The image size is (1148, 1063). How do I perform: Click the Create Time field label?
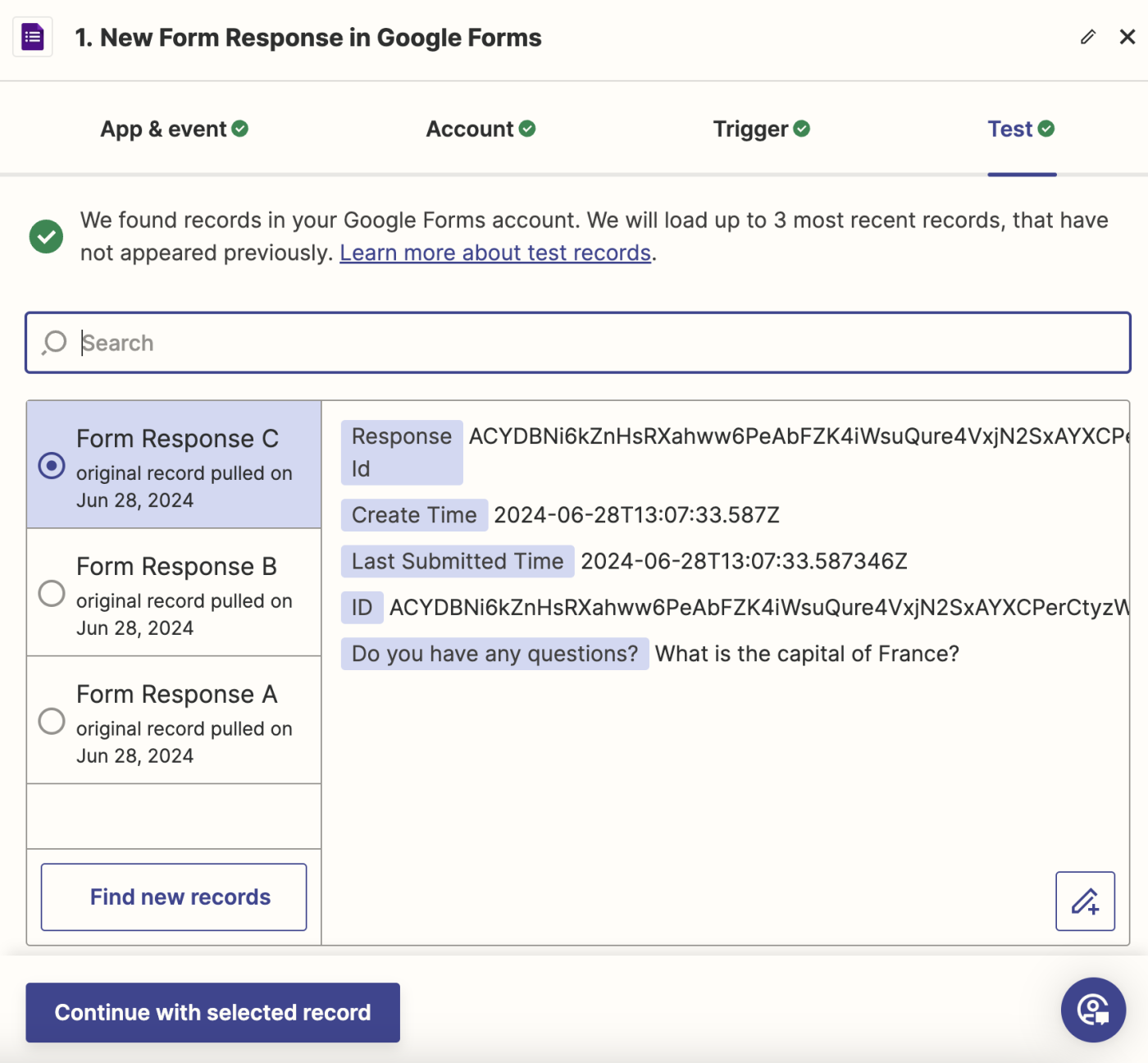click(414, 515)
